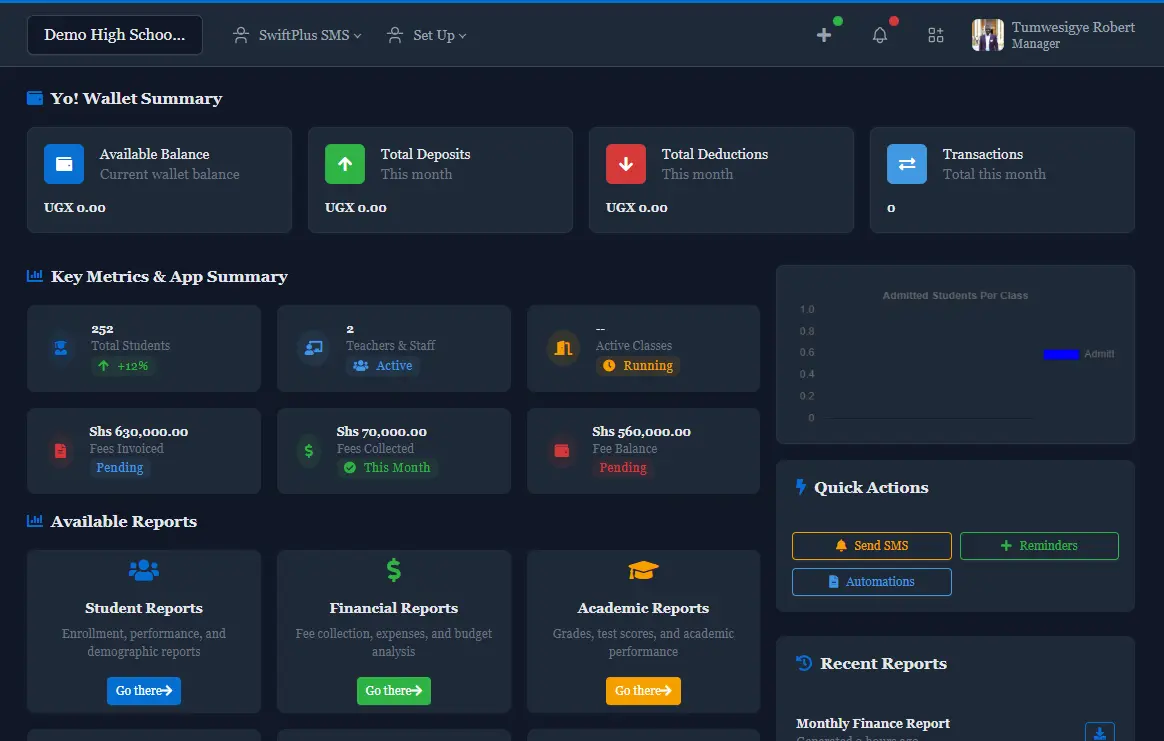Click the green Total Deposits up-arrow icon

coord(344,164)
